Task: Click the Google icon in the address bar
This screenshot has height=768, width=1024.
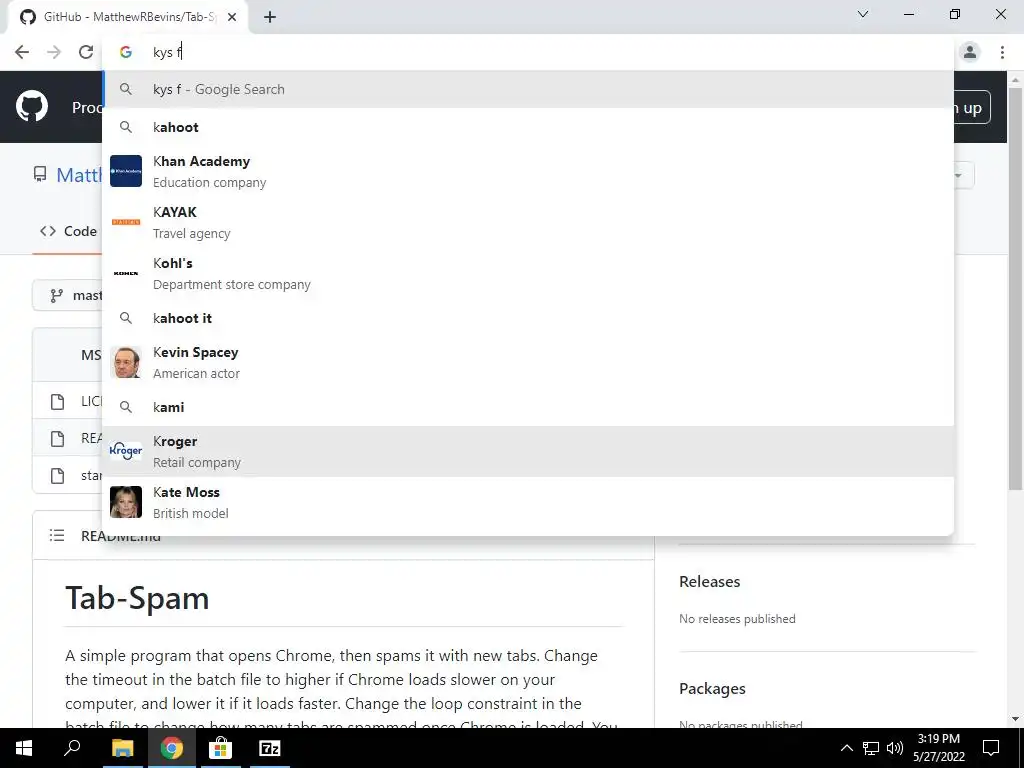Action: pos(126,52)
